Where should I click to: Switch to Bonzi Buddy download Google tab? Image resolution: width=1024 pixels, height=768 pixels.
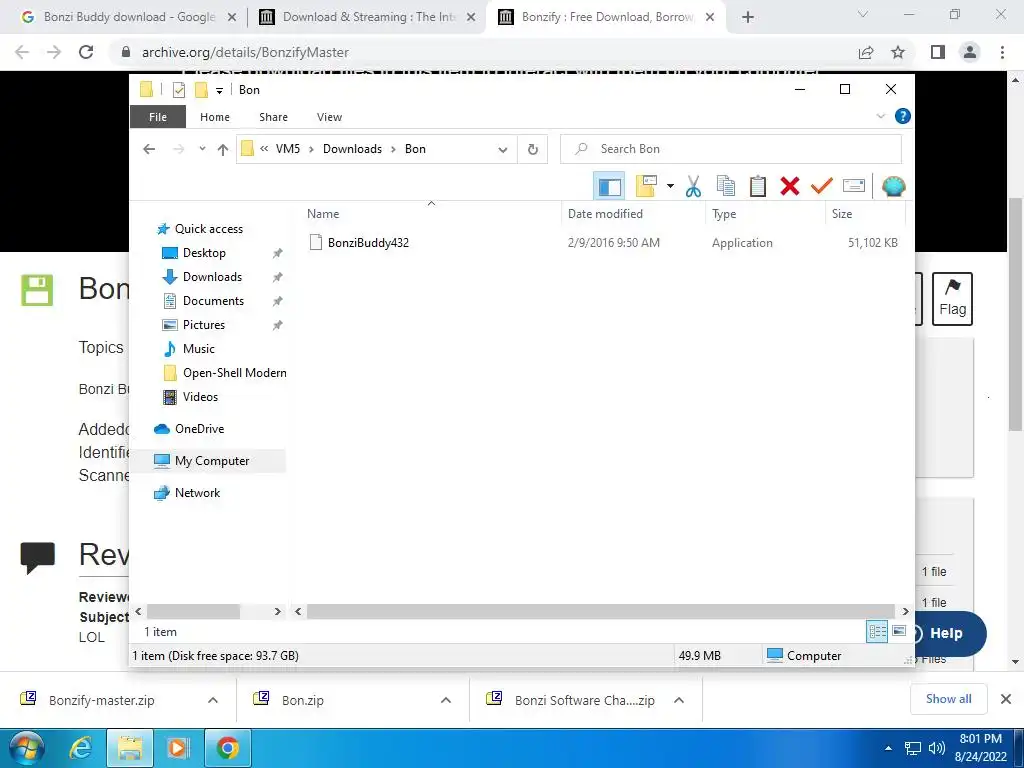129,17
